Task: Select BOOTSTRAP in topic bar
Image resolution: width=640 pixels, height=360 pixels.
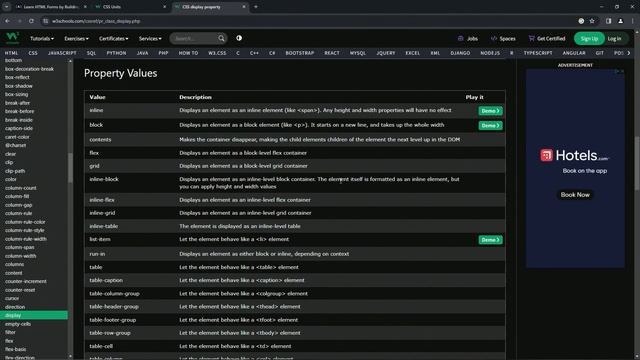Action: click(x=300, y=53)
